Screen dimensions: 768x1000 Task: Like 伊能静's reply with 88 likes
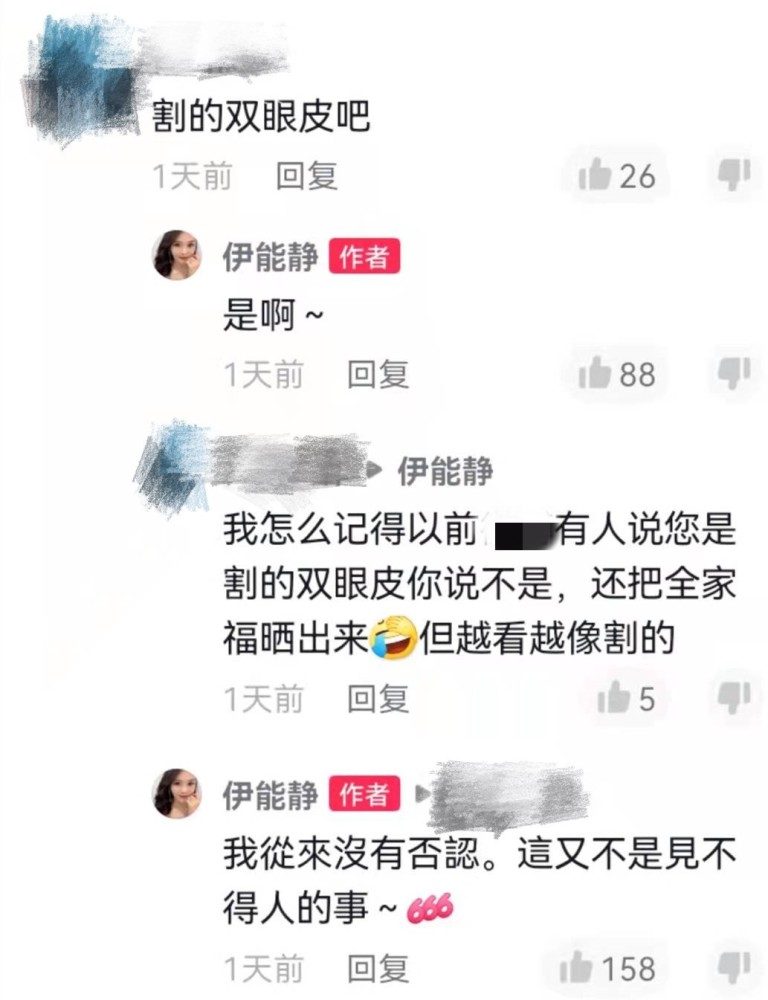(594, 374)
